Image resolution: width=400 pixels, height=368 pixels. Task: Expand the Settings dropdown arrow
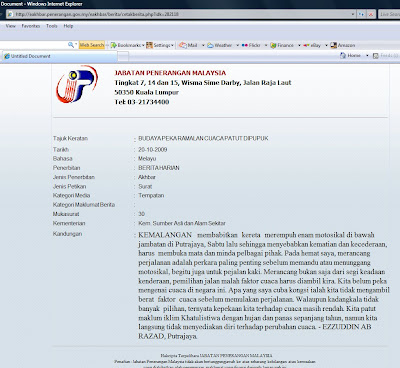[x=172, y=45]
